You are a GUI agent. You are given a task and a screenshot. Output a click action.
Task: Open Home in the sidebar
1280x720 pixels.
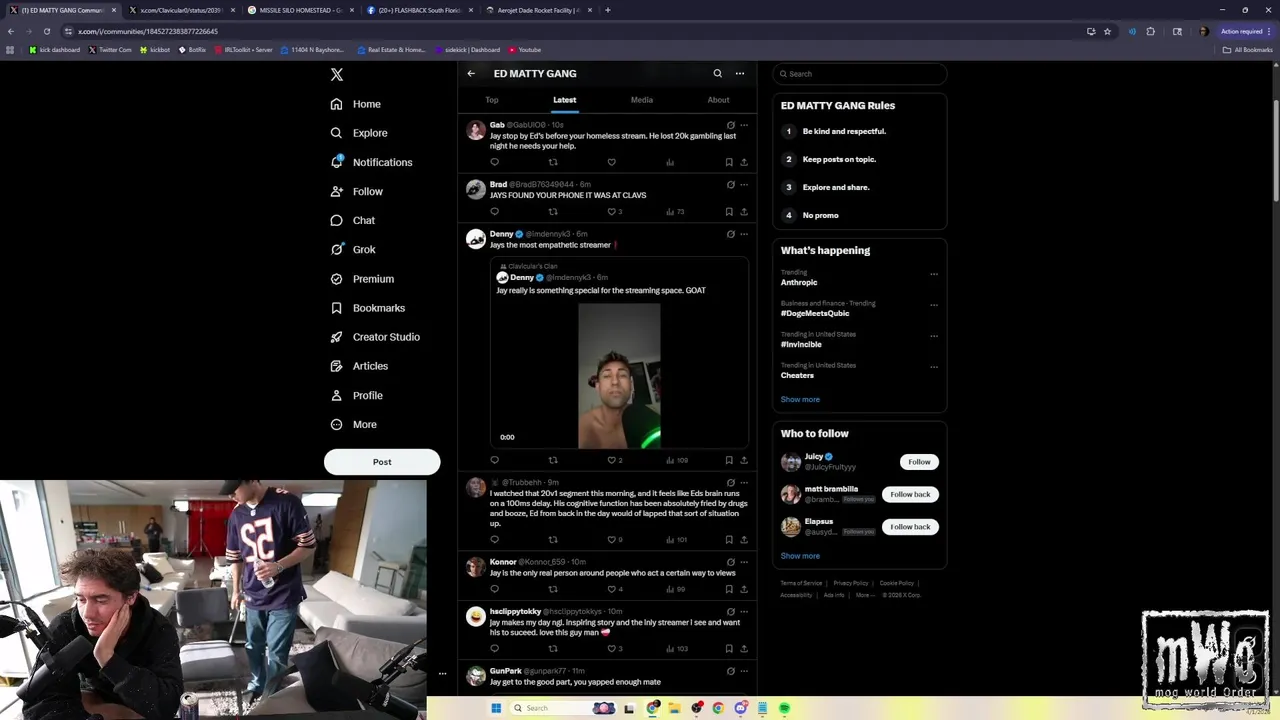(x=356, y=104)
